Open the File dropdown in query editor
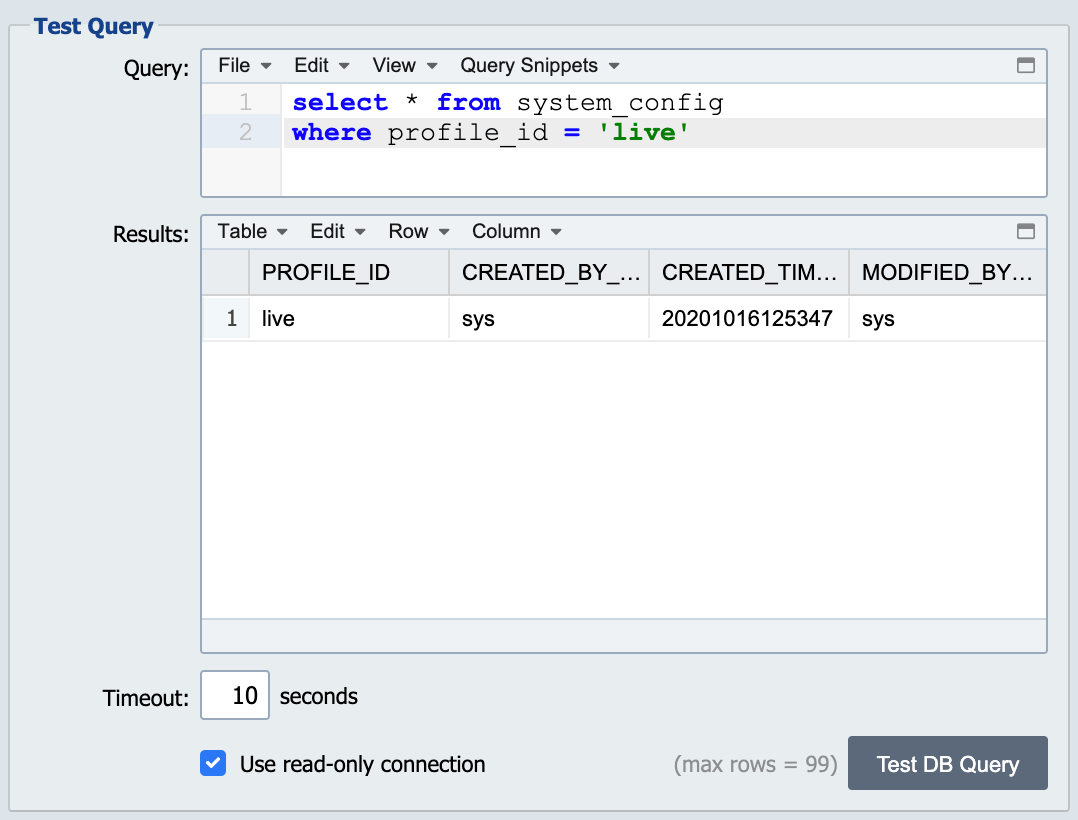Viewport: 1078px width, 820px height. pos(245,65)
